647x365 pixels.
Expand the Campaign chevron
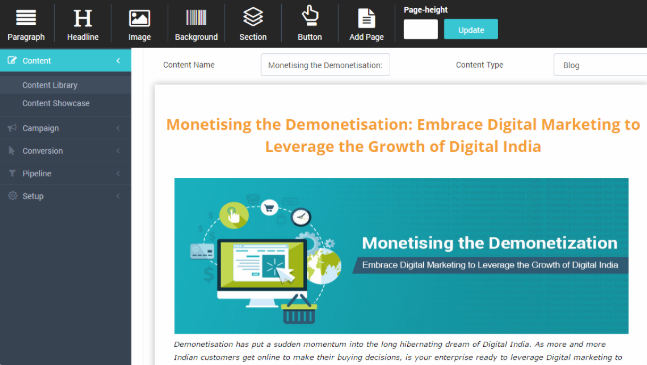[118, 128]
